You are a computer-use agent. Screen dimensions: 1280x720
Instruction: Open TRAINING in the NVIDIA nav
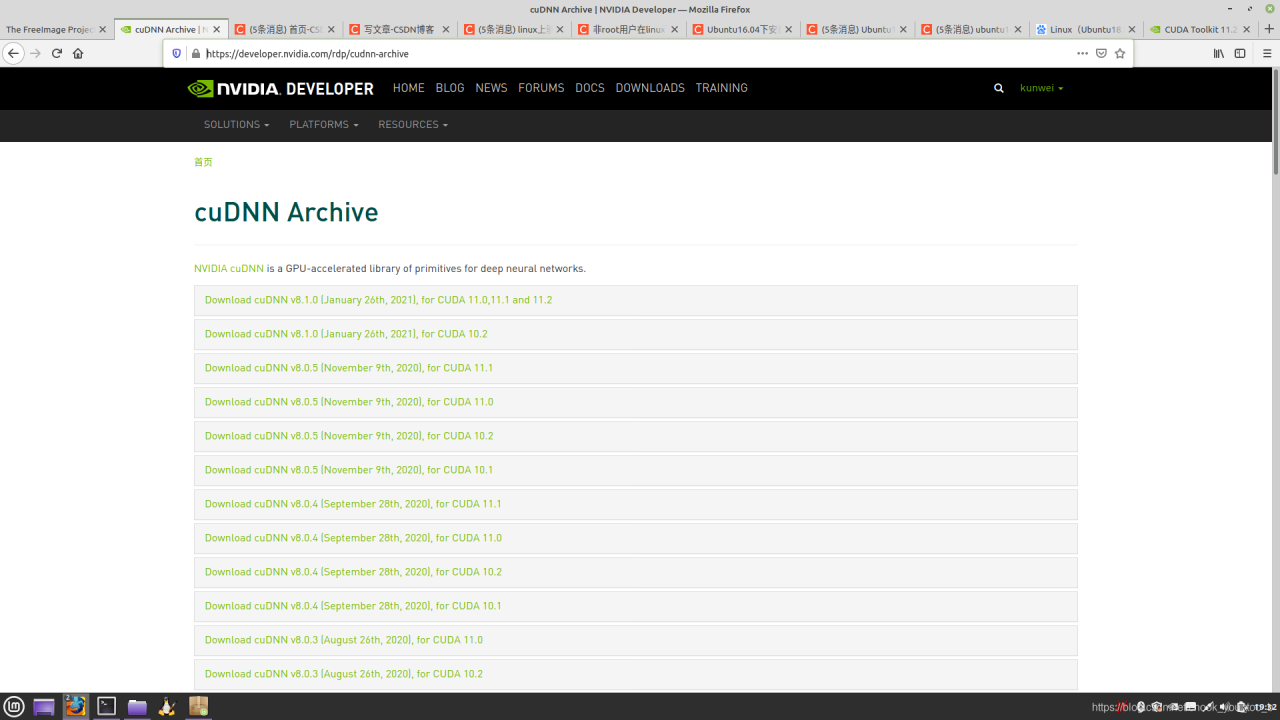click(722, 88)
